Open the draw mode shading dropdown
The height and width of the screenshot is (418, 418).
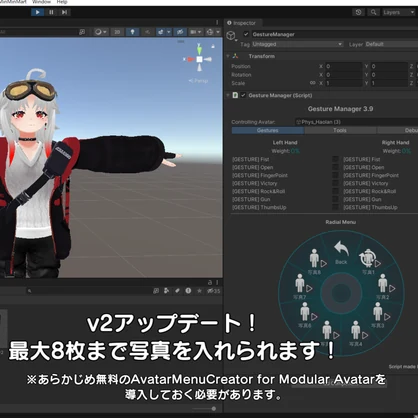(100, 32)
